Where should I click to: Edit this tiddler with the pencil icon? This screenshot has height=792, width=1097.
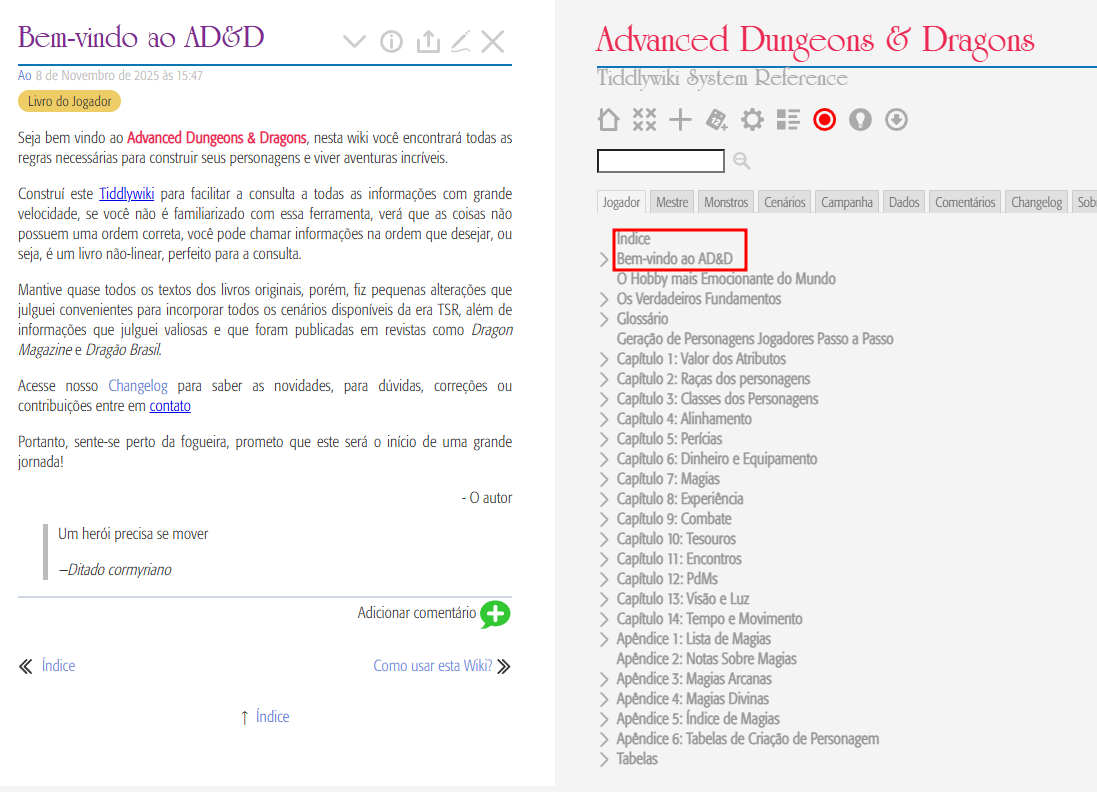click(x=460, y=41)
